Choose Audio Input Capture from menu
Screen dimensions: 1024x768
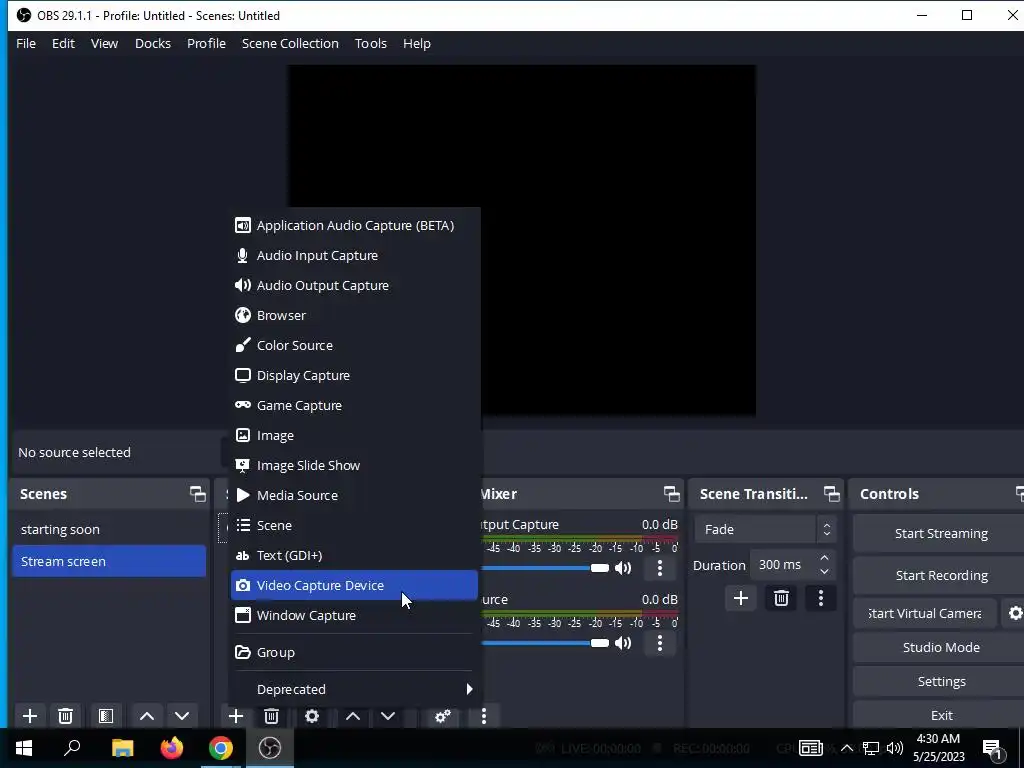354,255
